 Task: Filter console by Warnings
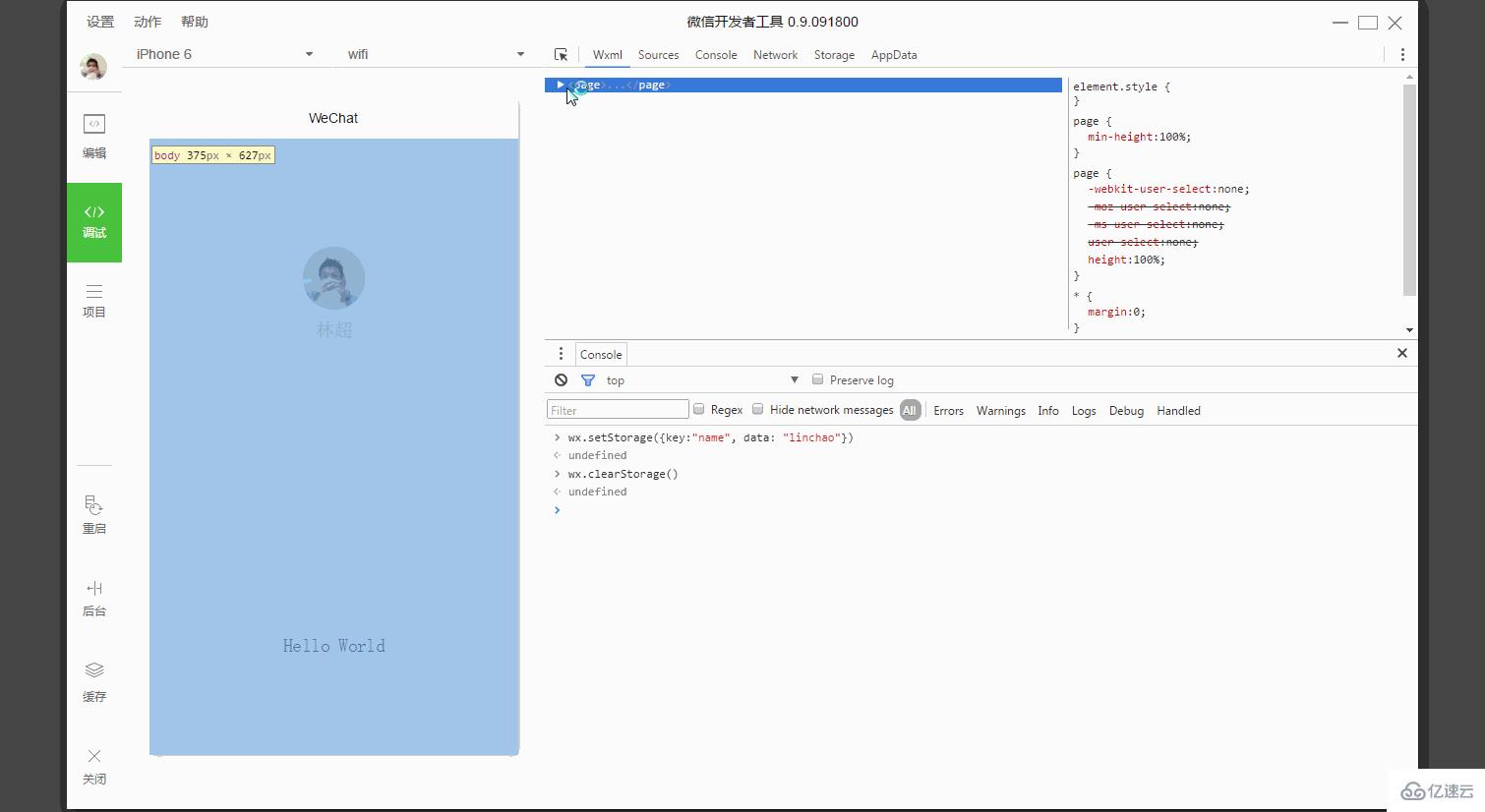(1001, 411)
